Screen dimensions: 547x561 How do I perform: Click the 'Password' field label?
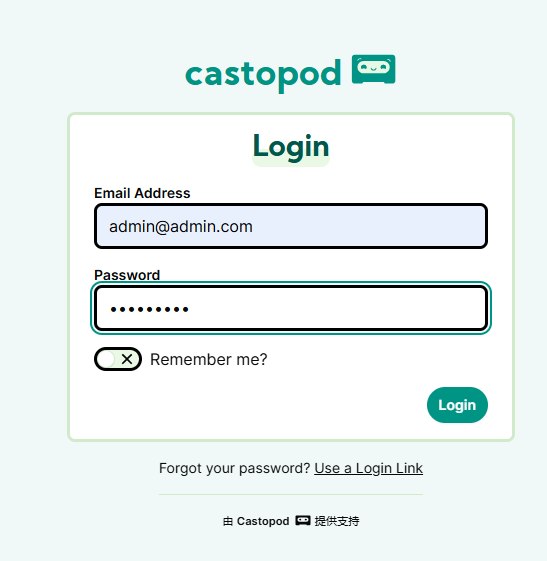pyautogui.click(x=127, y=275)
